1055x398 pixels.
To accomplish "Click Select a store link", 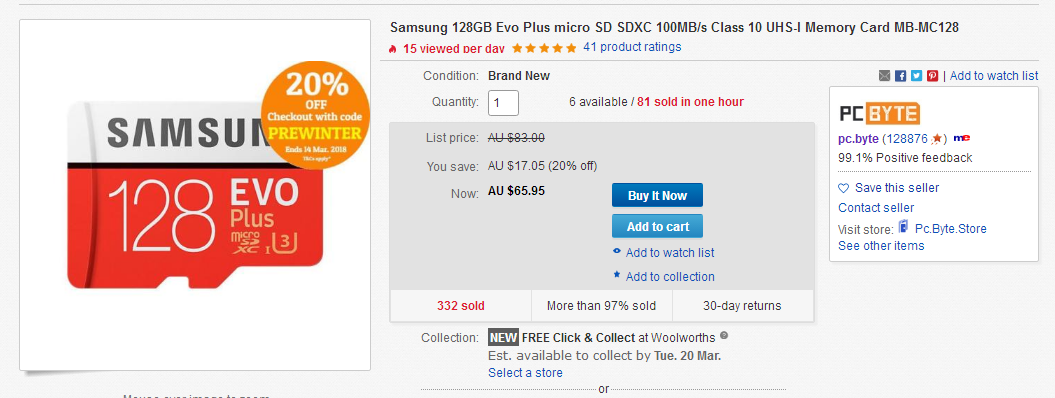I will [x=525, y=372].
